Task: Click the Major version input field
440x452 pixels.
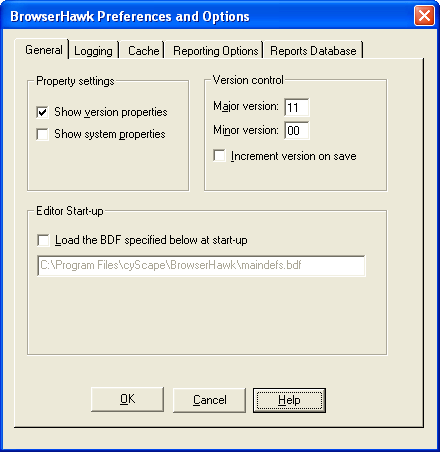Action: [297, 107]
